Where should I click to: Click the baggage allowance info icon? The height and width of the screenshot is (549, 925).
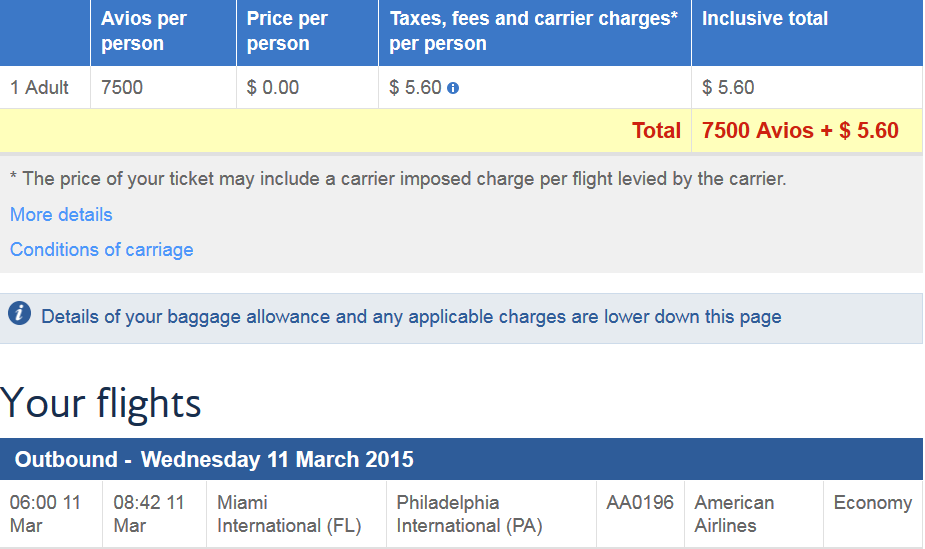click(x=19, y=313)
